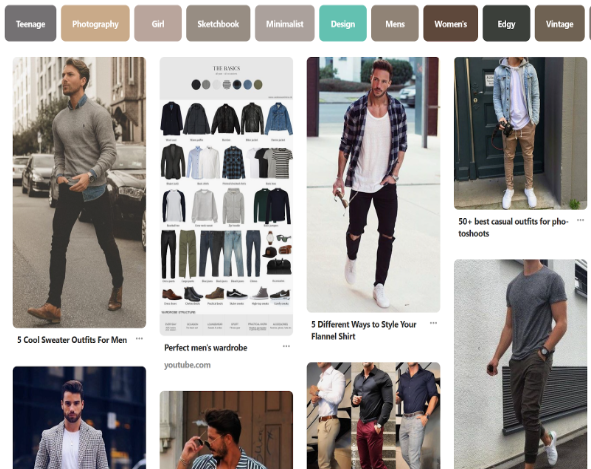Pick the Vintage filter chip
Image resolution: width=591 pixels, height=469 pixels.
559,23
